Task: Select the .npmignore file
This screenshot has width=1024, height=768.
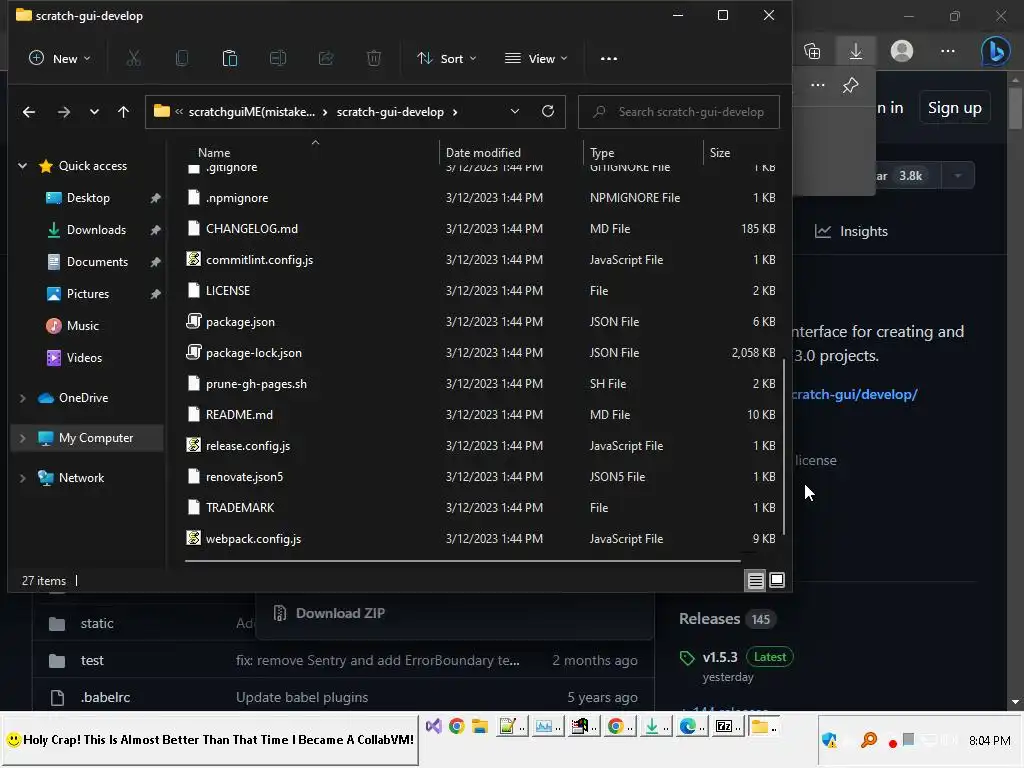Action: [x=236, y=198]
